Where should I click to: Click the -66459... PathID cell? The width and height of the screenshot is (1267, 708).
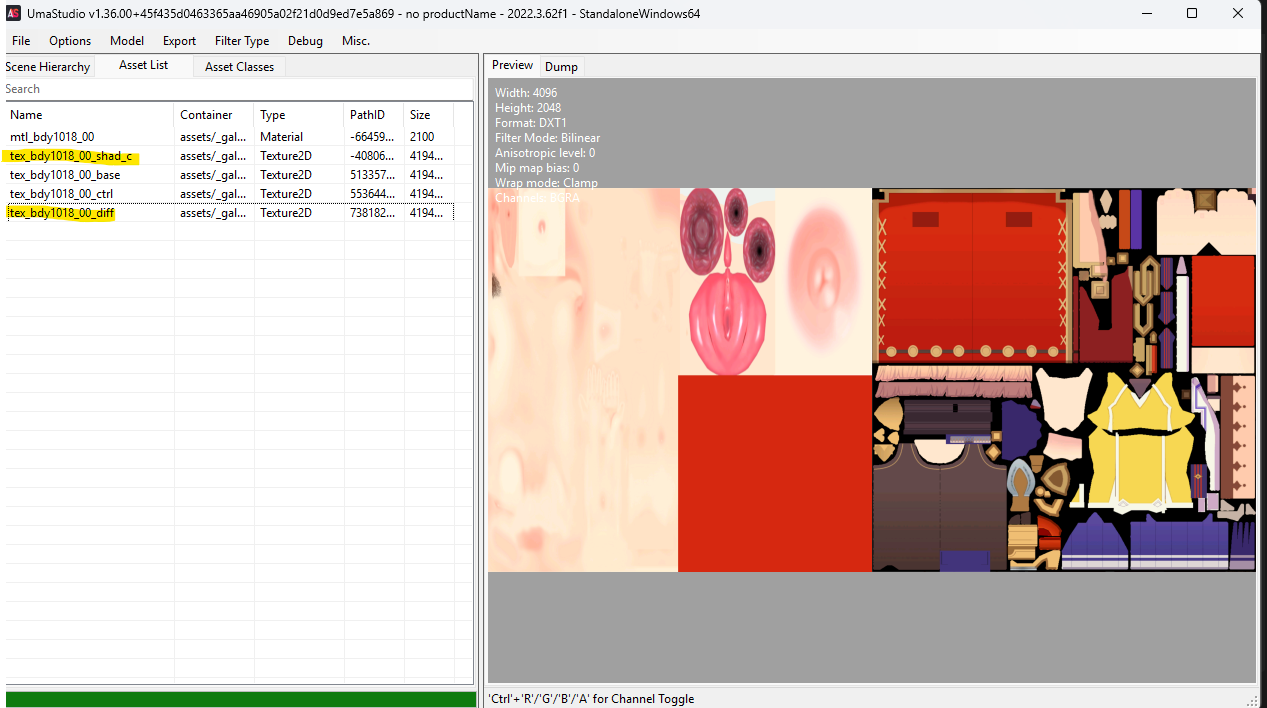tap(370, 137)
